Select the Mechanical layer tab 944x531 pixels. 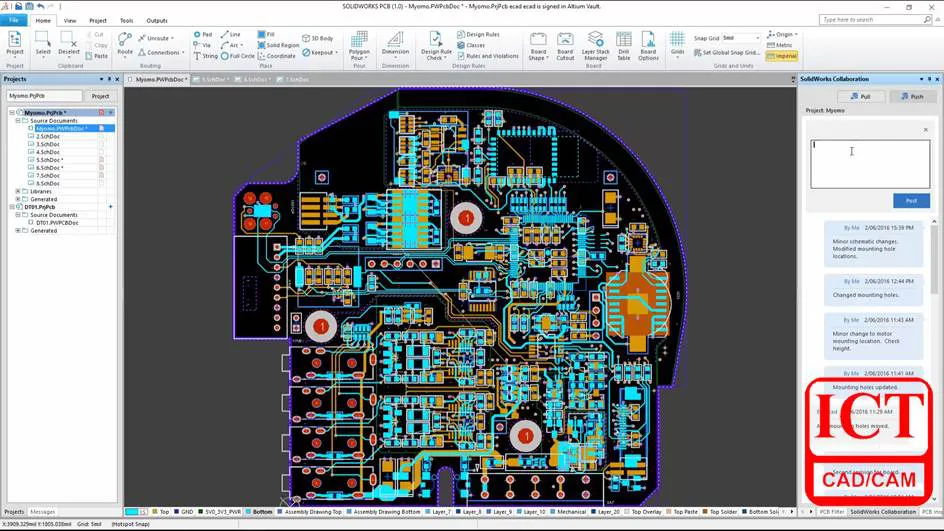(x=567, y=512)
